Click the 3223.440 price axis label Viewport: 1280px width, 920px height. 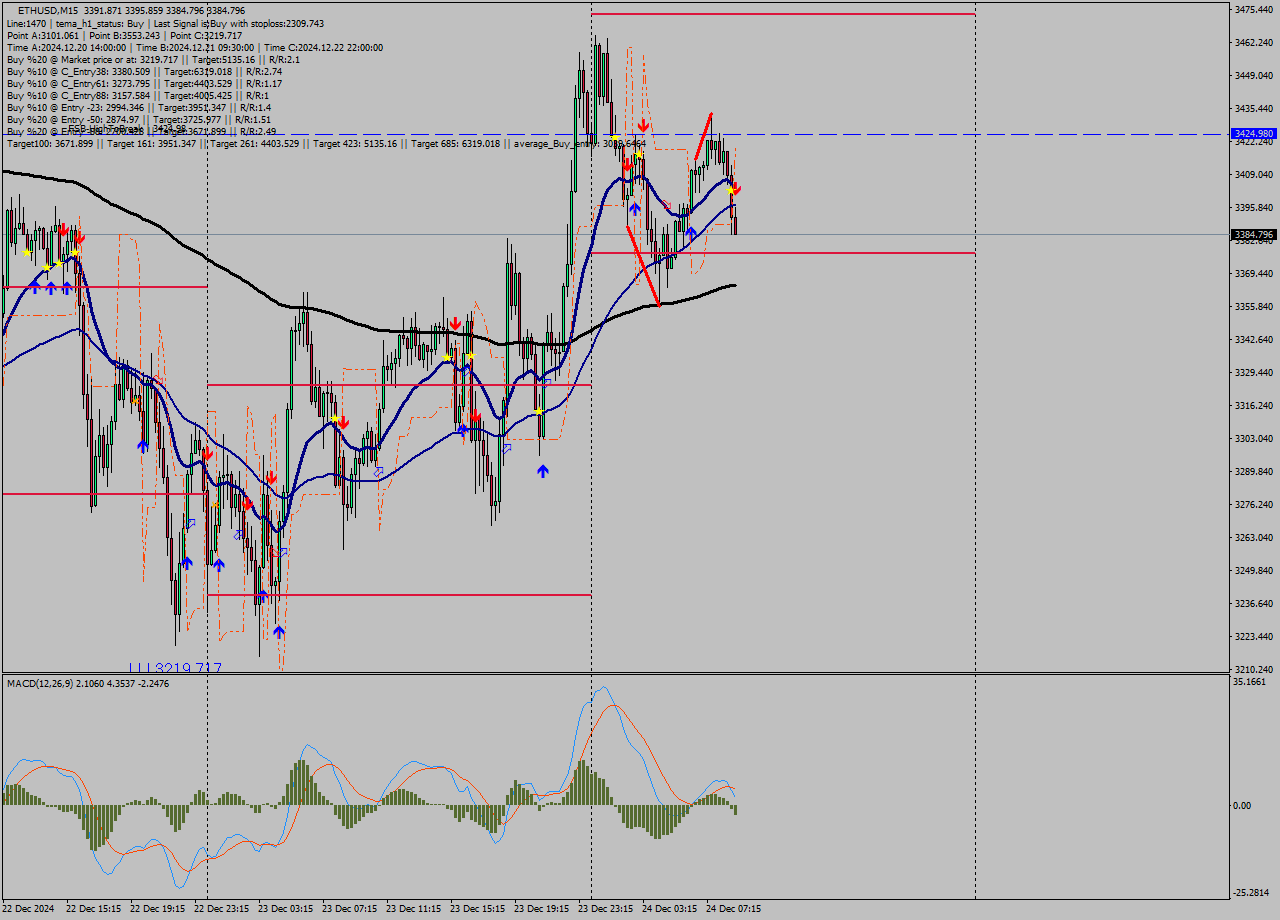pyautogui.click(x=1254, y=636)
